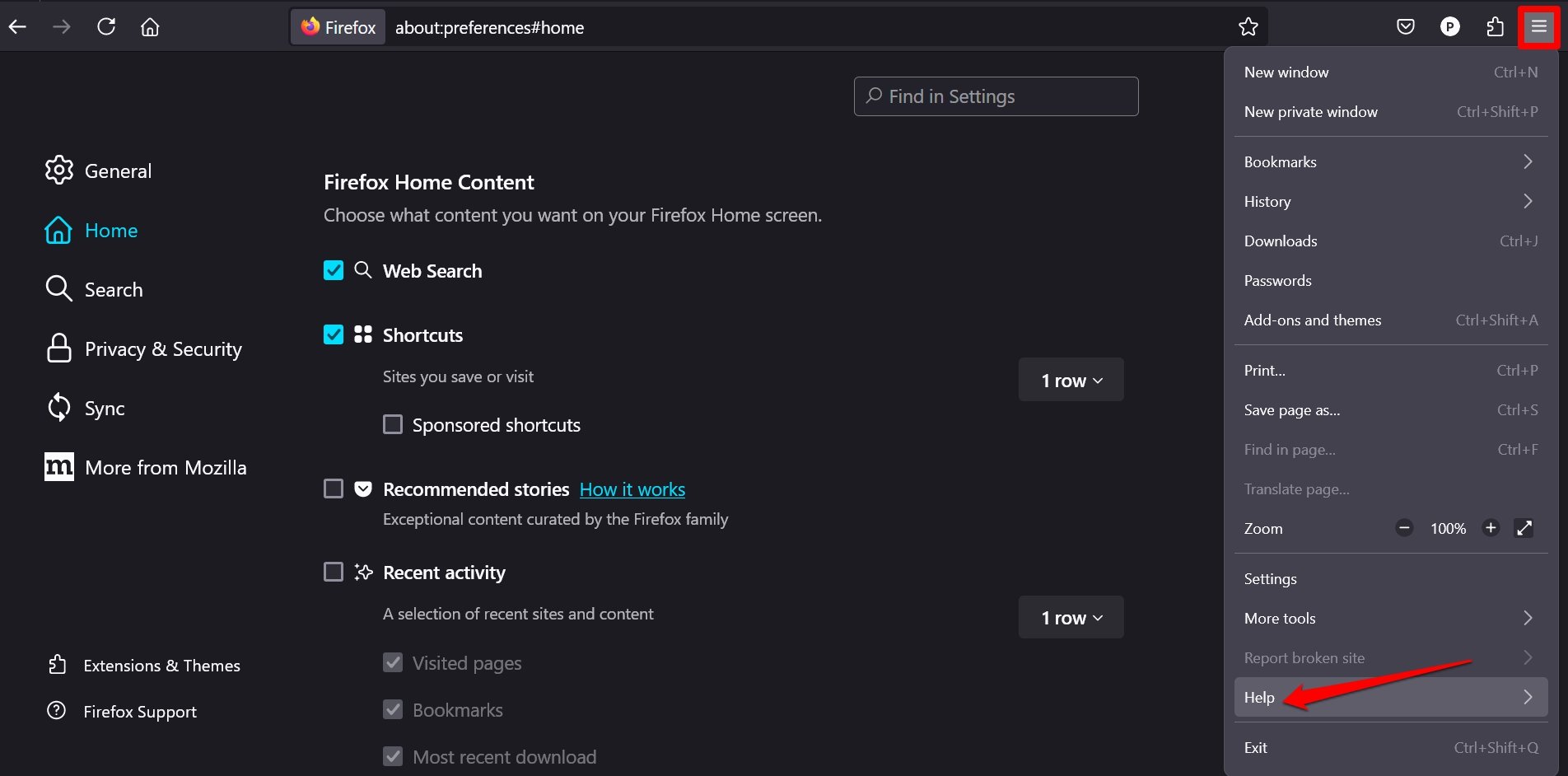Reduce zoom with the minus icon
The width and height of the screenshot is (1568, 776).
point(1404,528)
